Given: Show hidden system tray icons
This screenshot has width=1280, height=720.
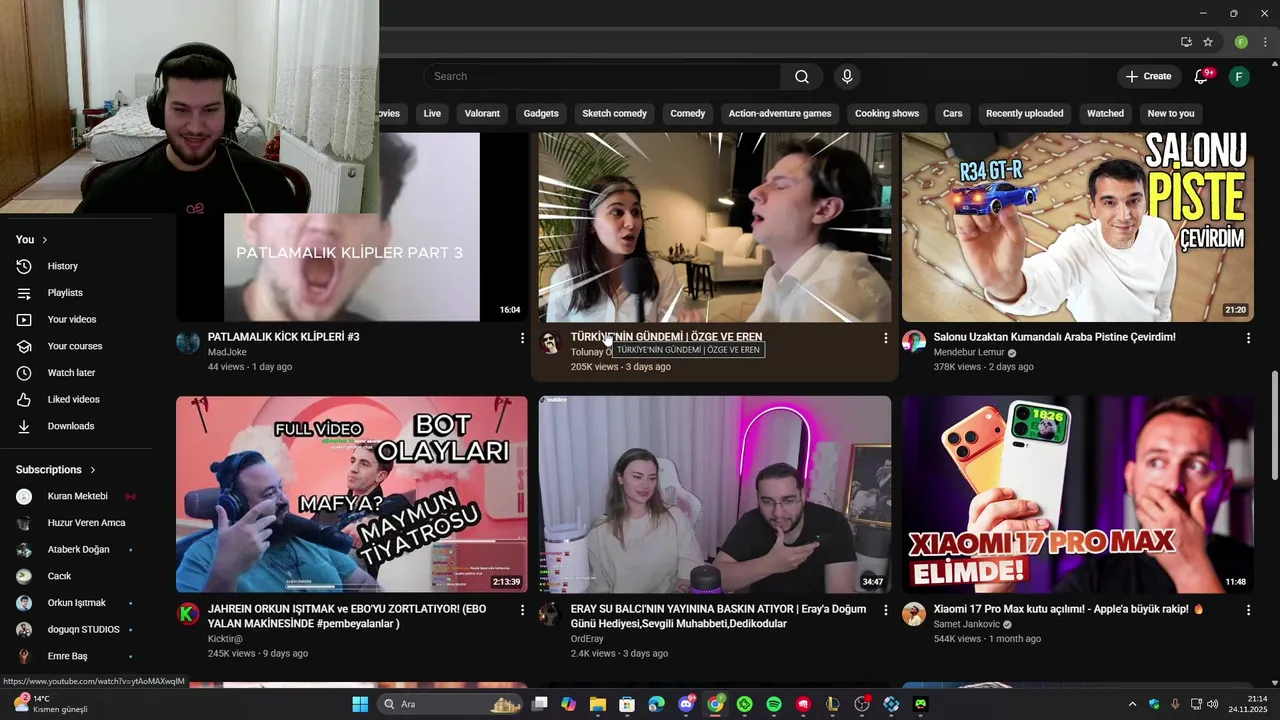Looking at the screenshot, I should (1132, 704).
